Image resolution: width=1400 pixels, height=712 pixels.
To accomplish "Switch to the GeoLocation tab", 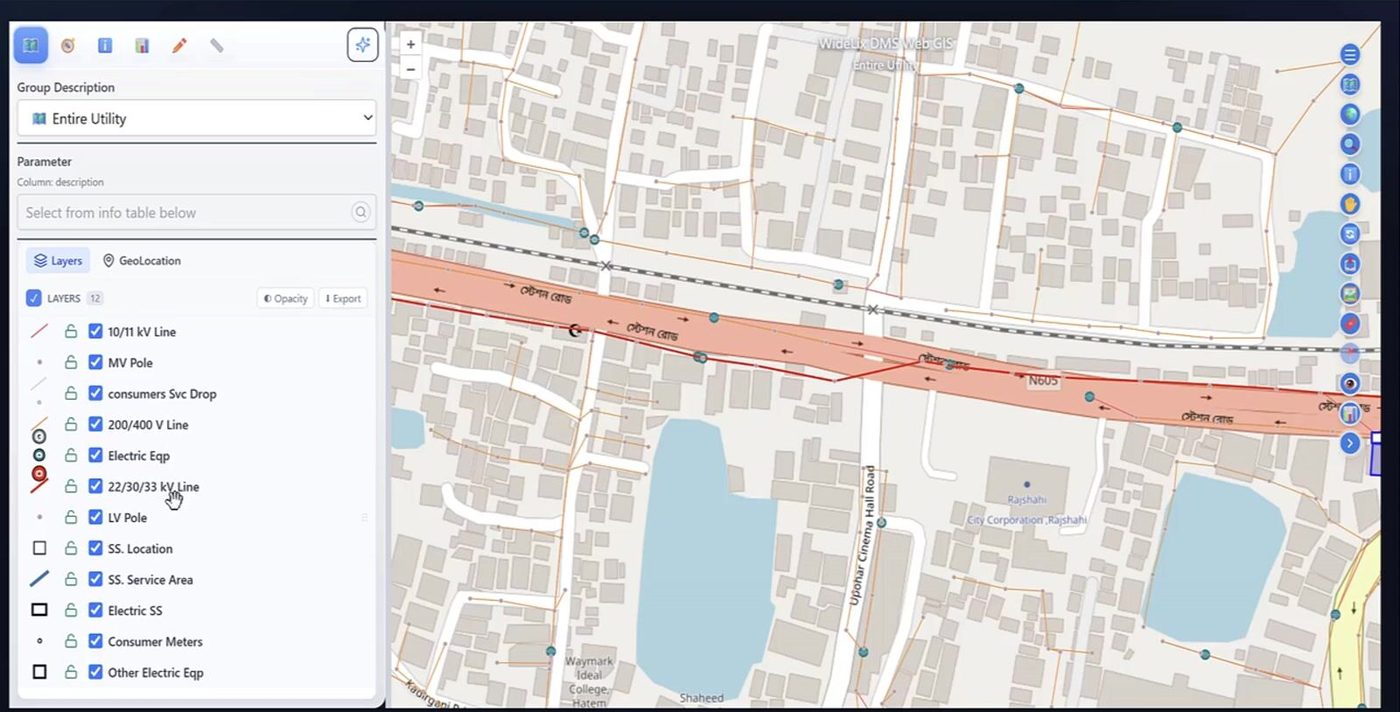I will [x=142, y=261].
